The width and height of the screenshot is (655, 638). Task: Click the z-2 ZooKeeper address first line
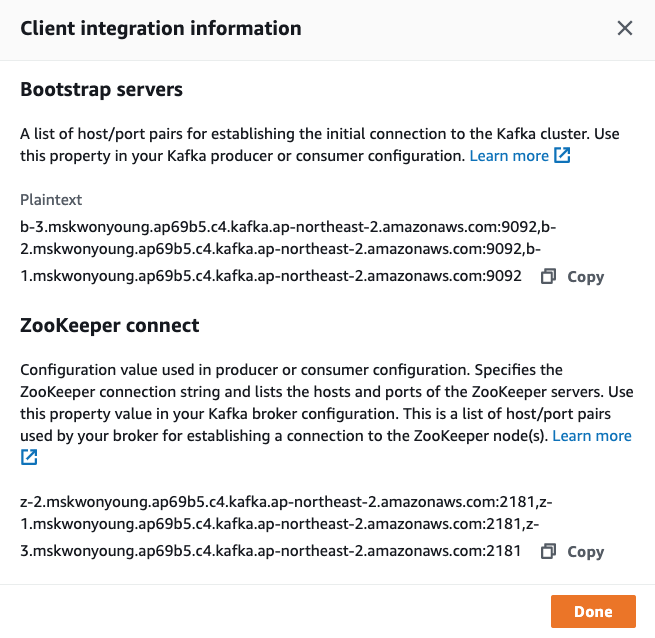[286, 502]
